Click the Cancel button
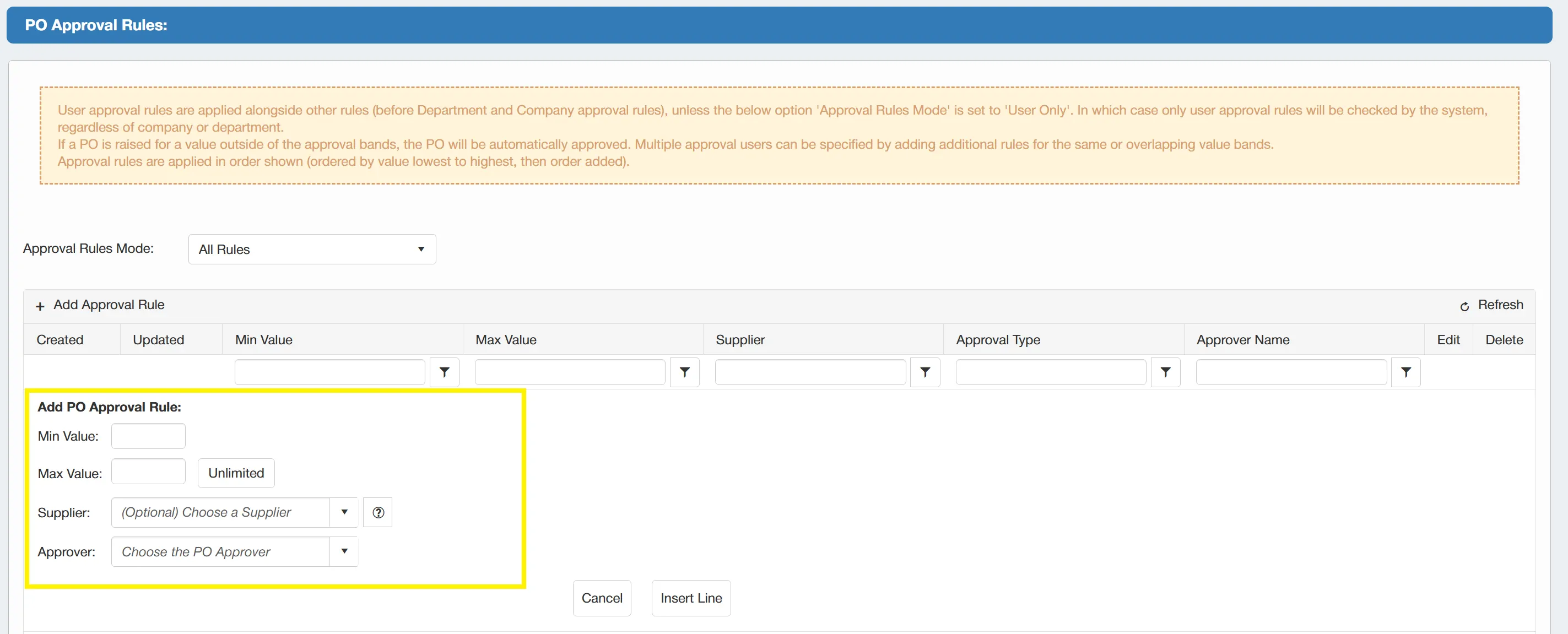This screenshot has height=634, width=1568. tap(602, 598)
